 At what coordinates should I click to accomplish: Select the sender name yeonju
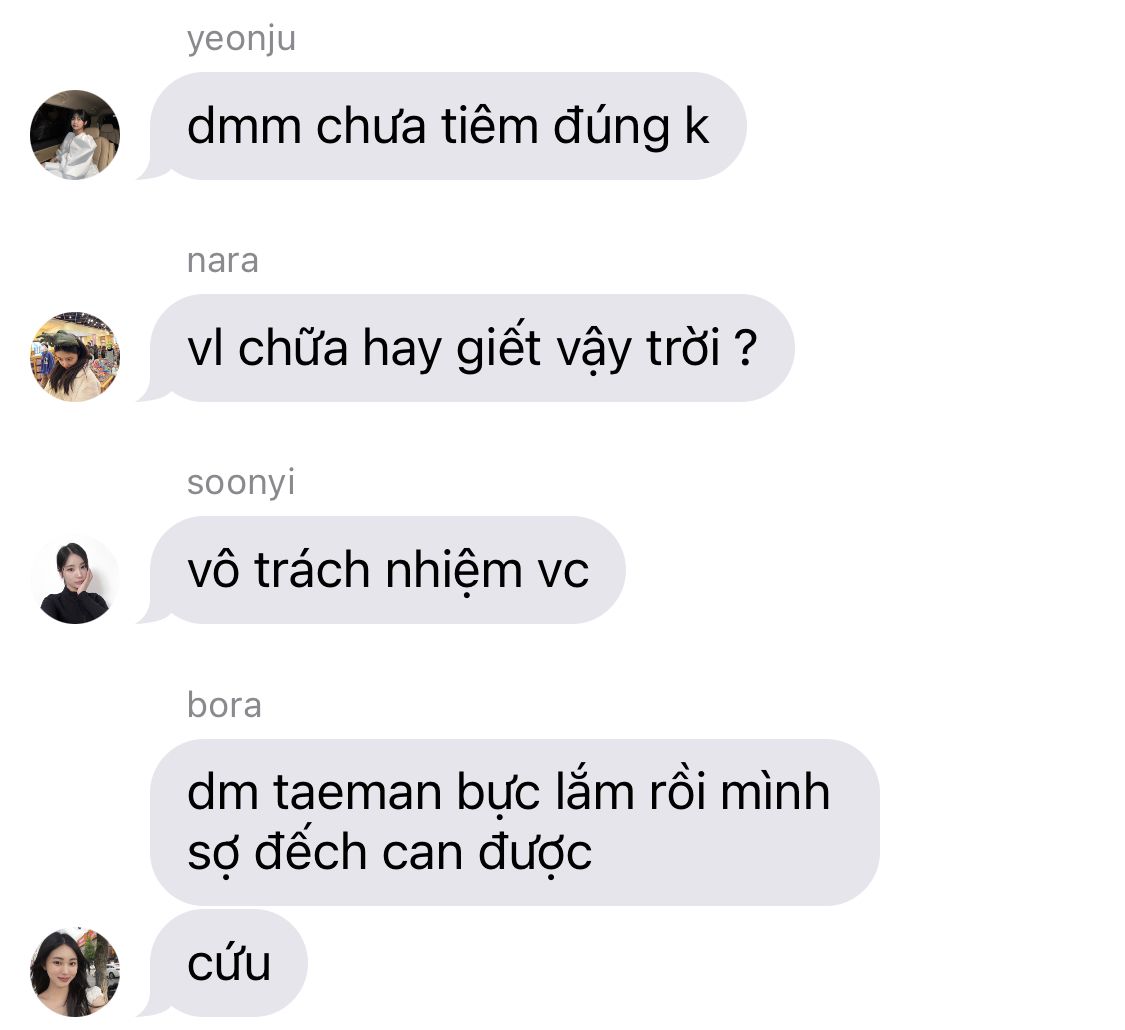pos(241,39)
